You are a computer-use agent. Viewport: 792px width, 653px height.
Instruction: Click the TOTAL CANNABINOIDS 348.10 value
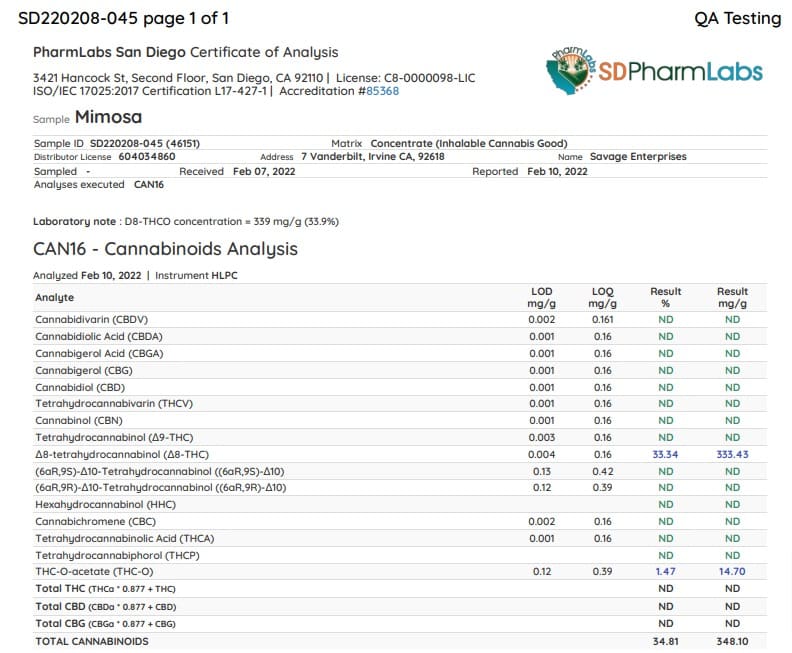tap(732, 641)
